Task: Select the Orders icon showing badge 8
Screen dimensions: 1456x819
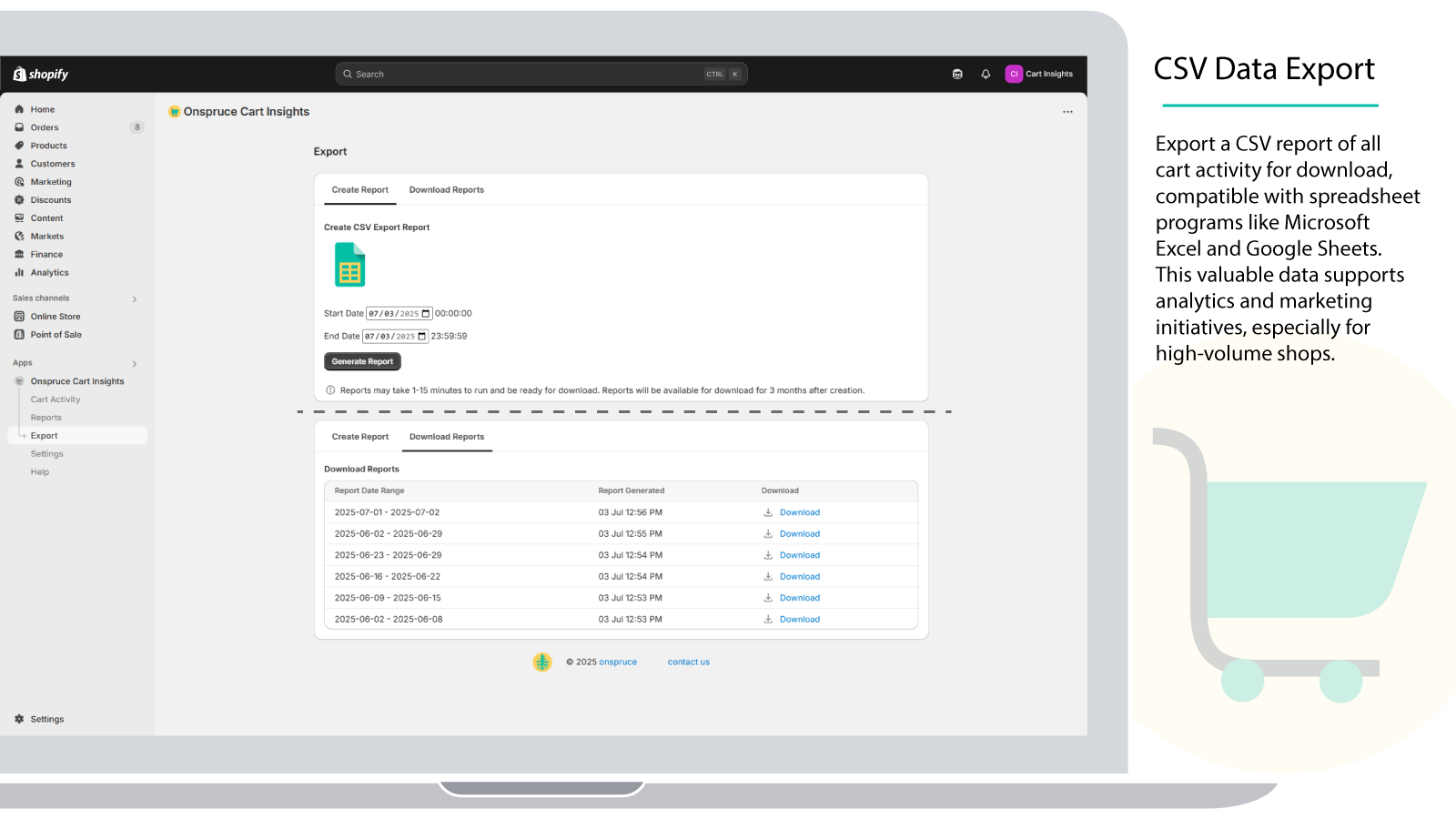Action: pos(19,126)
